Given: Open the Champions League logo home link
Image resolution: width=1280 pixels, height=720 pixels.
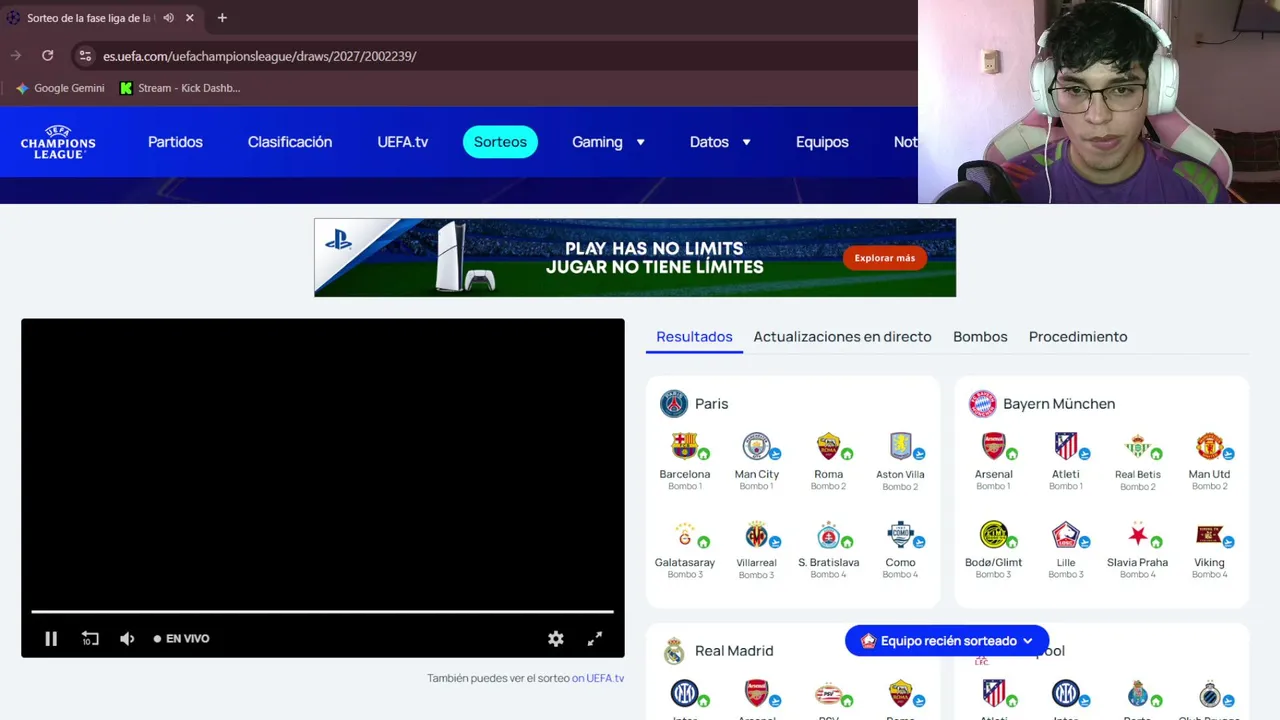Looking at the screenshot, I should (x=58, y=142).
